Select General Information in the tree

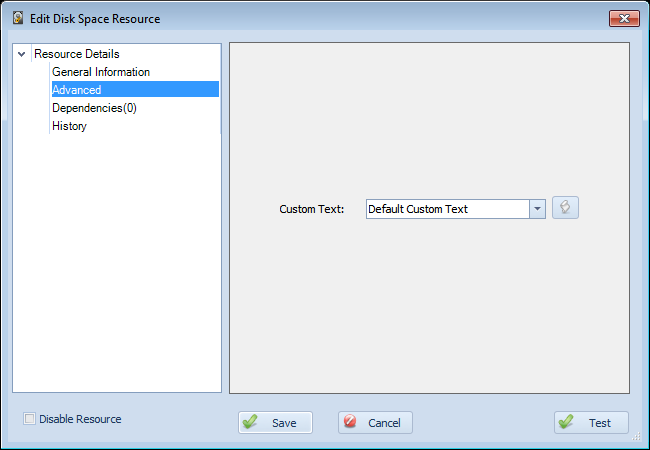click(x=101, y=72)
